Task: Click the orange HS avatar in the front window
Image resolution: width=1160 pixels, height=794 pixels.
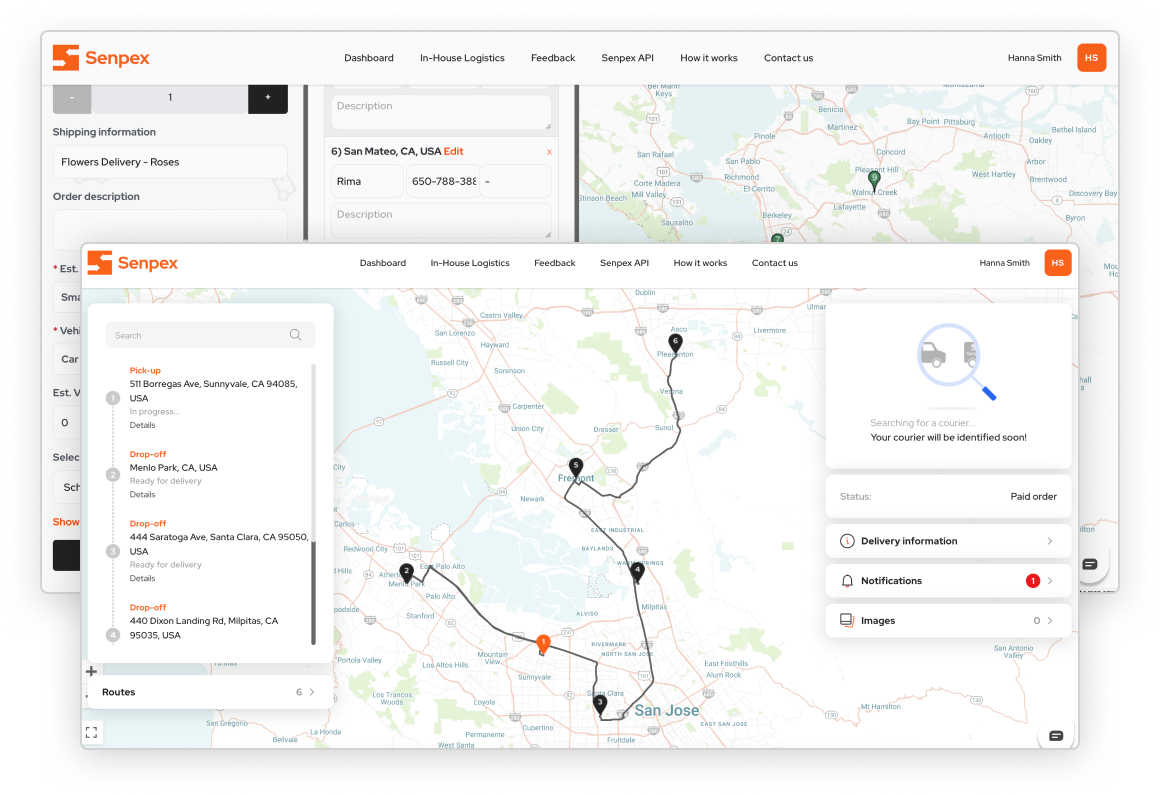Action: [x=1057, y=263]
